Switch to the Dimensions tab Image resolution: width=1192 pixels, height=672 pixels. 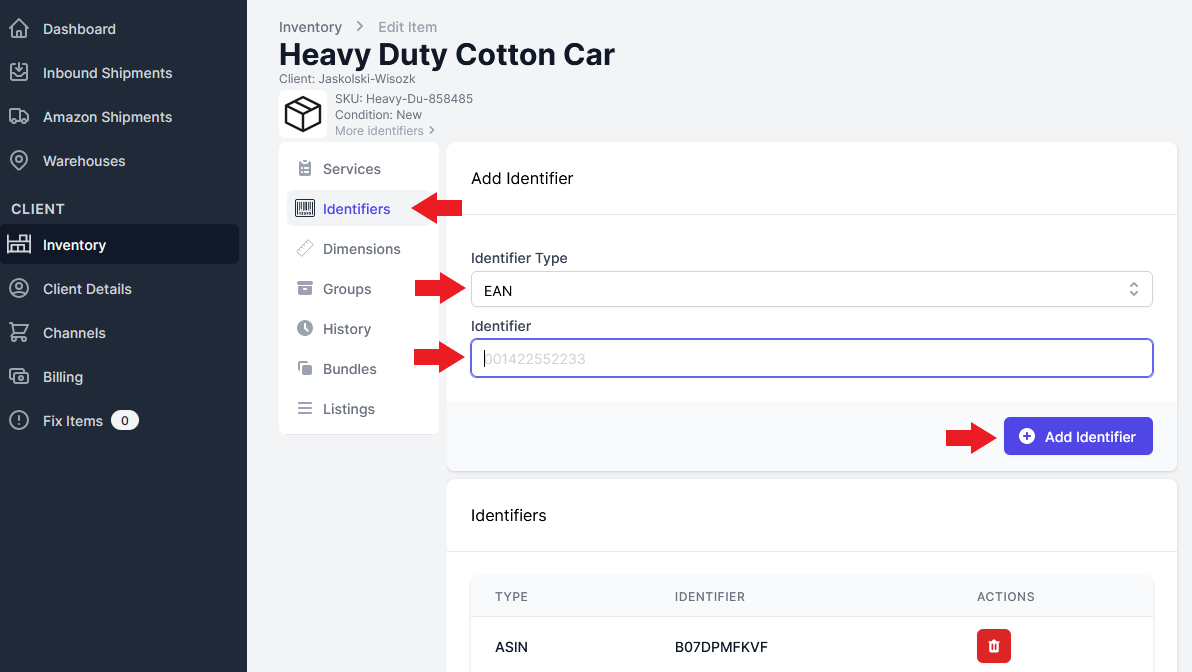click(361, 249)
